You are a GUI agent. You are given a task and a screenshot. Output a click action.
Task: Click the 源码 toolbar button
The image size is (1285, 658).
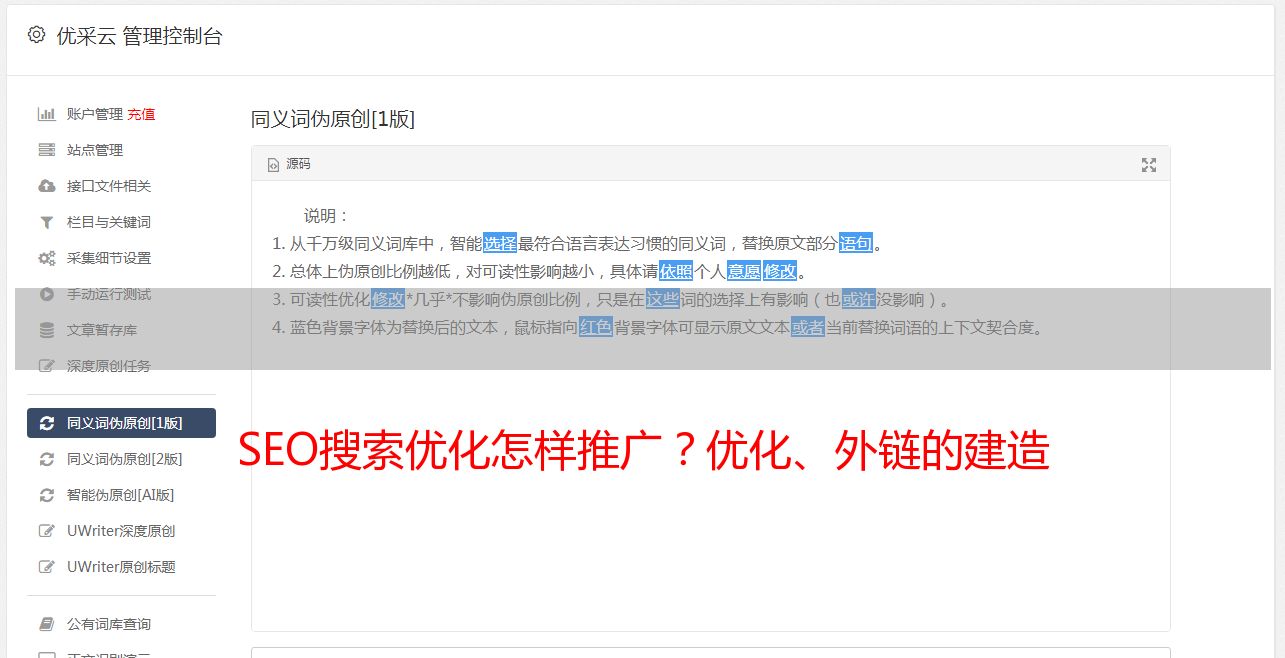click(x=289, y=164)
